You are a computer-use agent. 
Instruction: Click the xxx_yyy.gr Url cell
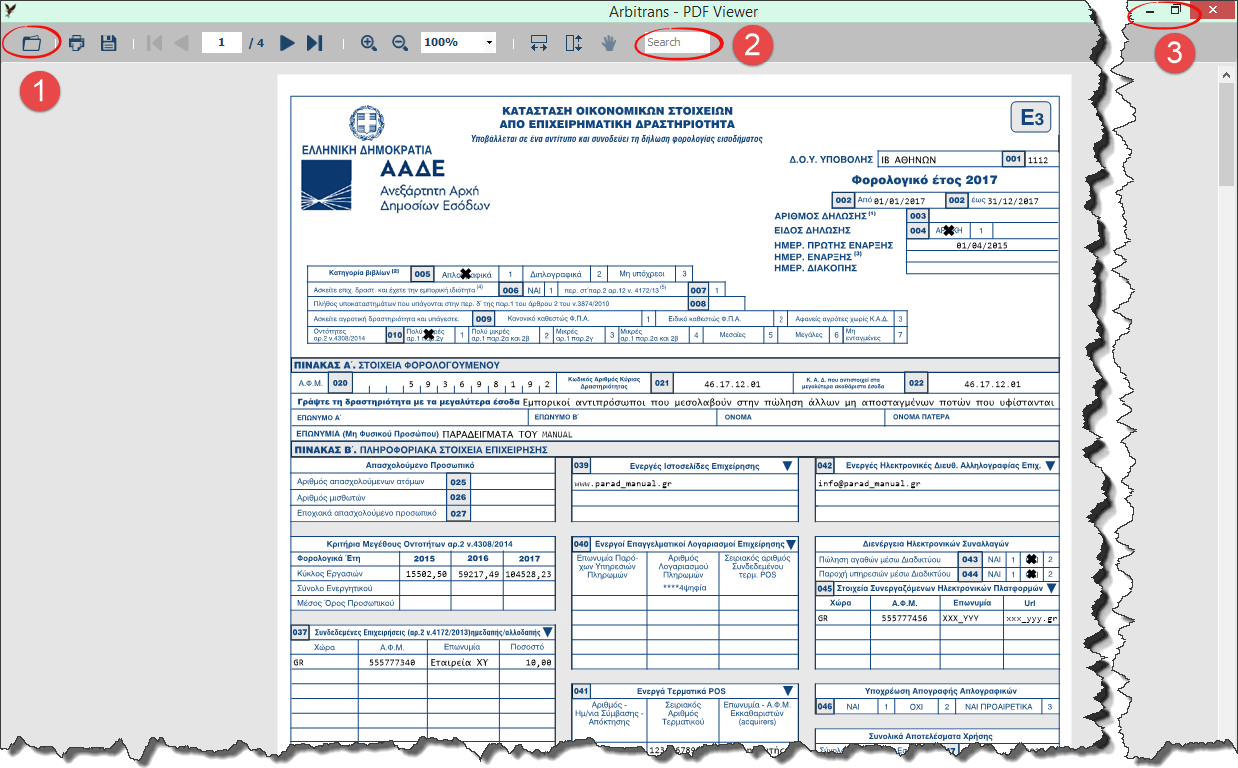pyautogui.click(x=1031, y=619)
